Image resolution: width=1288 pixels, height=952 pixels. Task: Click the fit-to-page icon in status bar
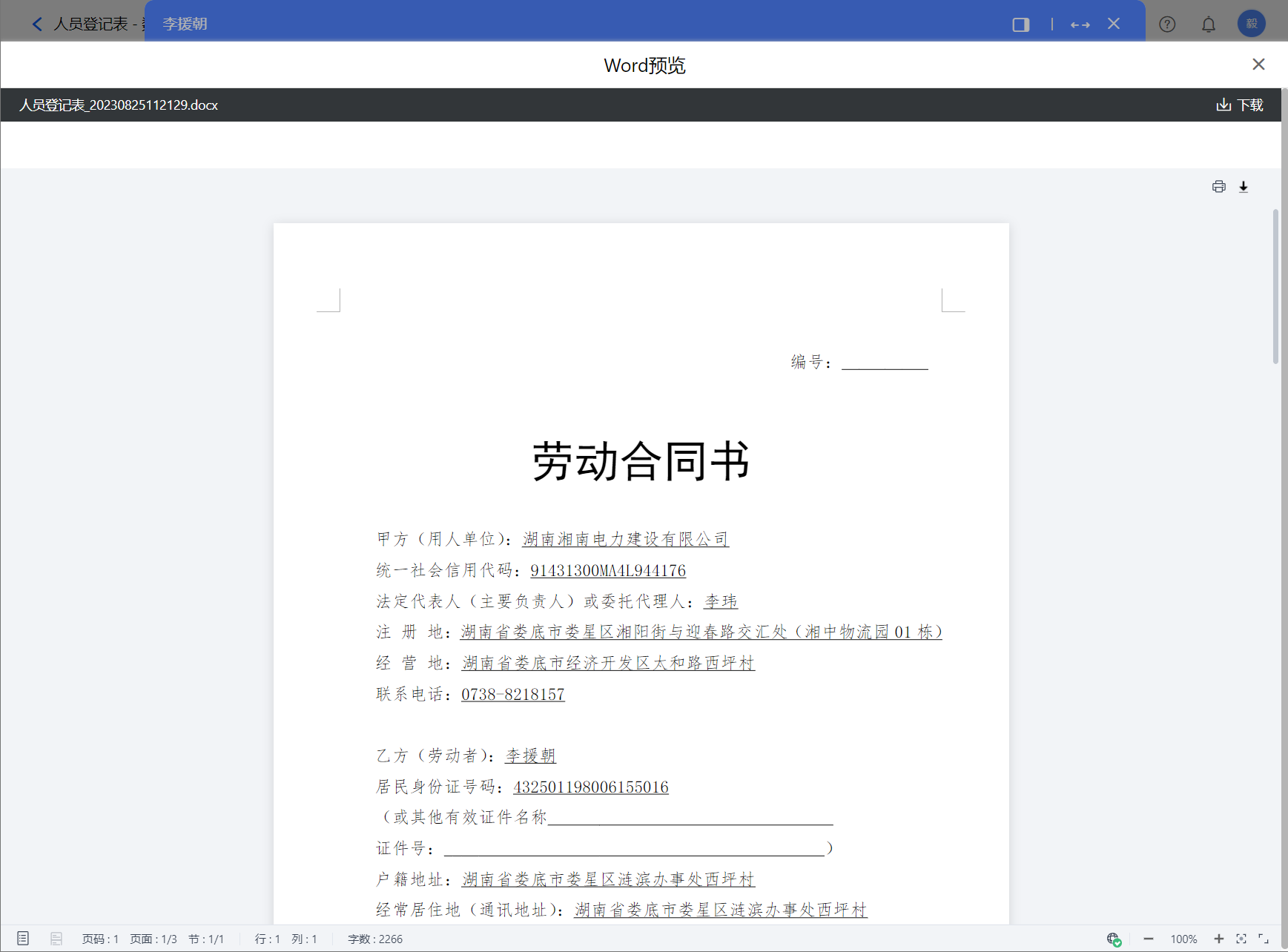point(1241,939)
